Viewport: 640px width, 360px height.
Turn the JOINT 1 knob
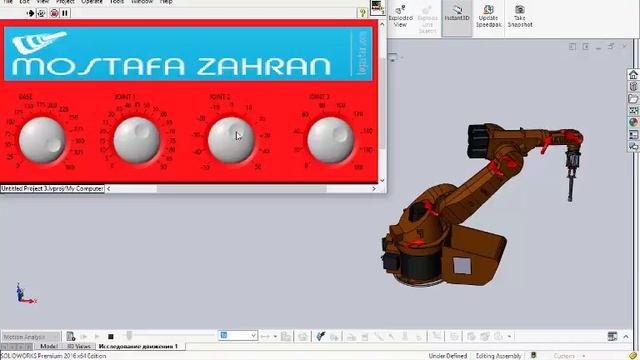click(136, 140)
